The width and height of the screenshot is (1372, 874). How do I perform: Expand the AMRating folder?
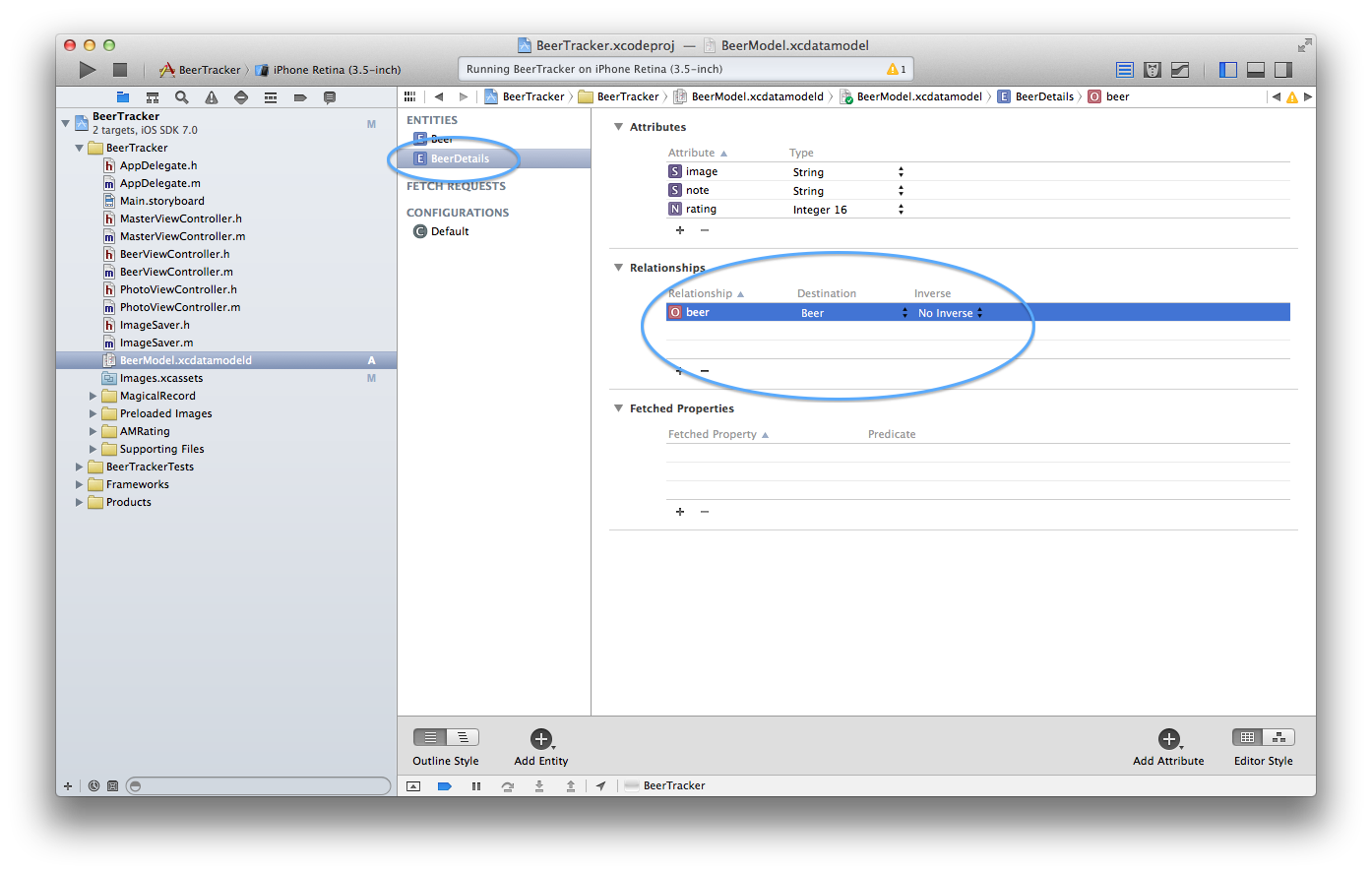(94, 432)
